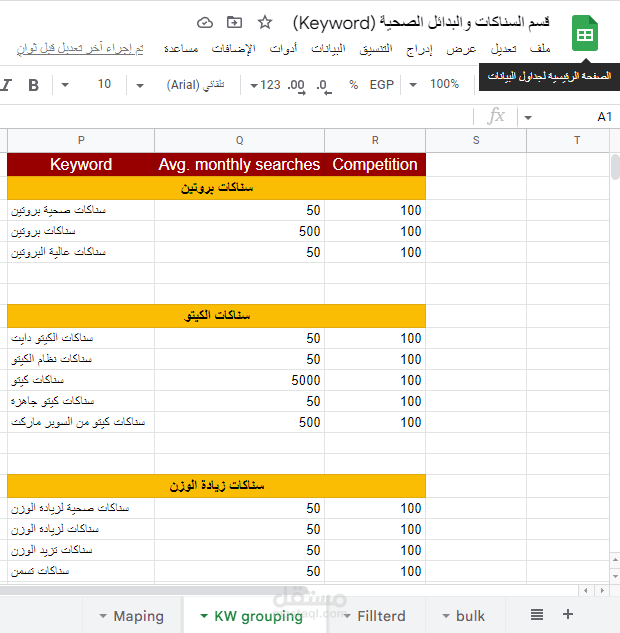The height and width of the screenshot is (633, 620).
Task: Open the مساعدة (Help) menu
Action: point(181,48)
